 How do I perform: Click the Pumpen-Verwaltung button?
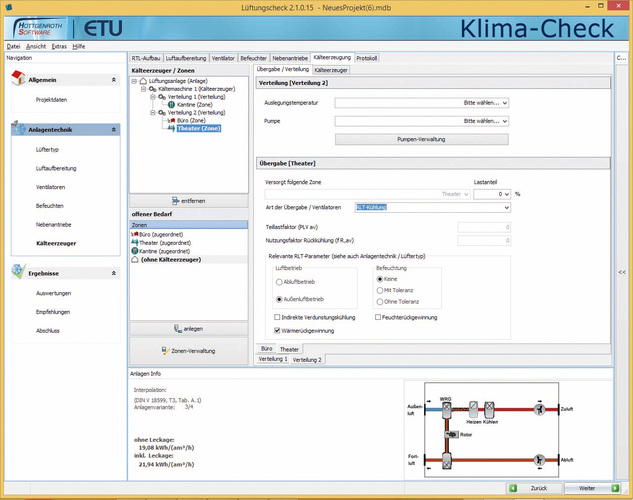coord(421,139)
